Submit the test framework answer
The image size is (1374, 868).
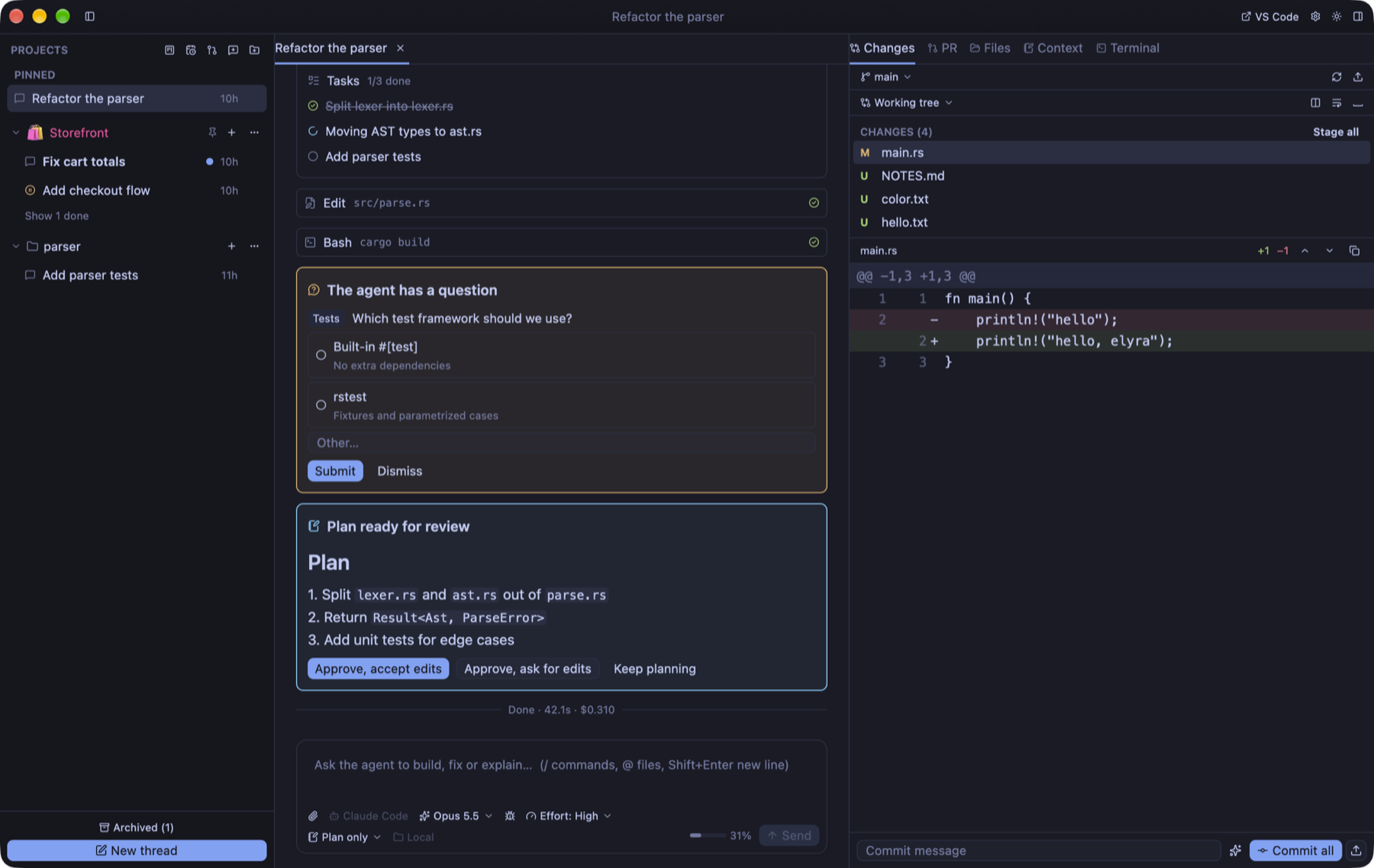pyautogui.click(x=335, y=471)
